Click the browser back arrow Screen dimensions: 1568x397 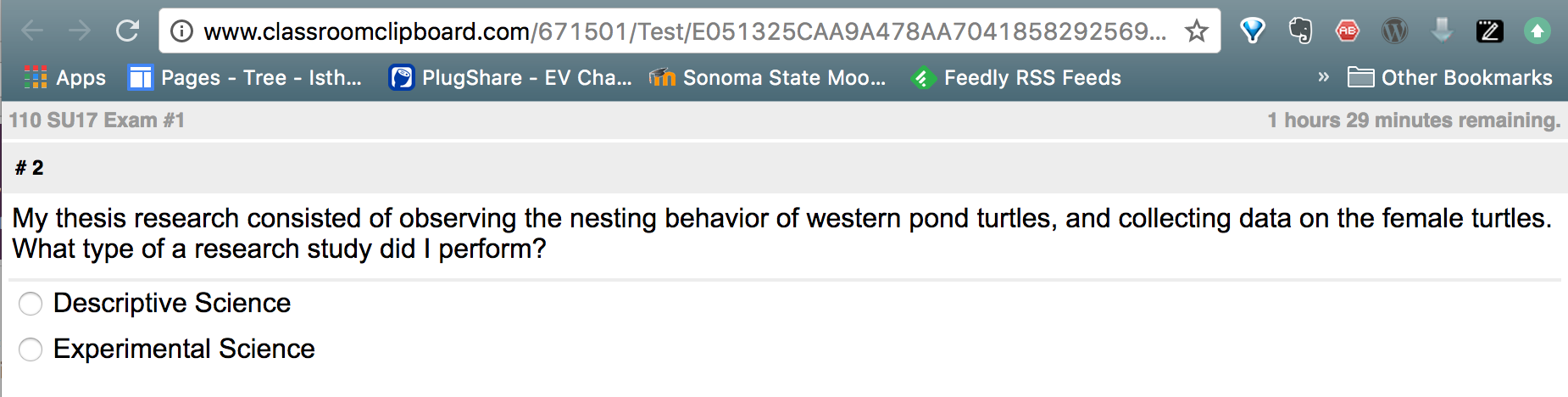32,31
